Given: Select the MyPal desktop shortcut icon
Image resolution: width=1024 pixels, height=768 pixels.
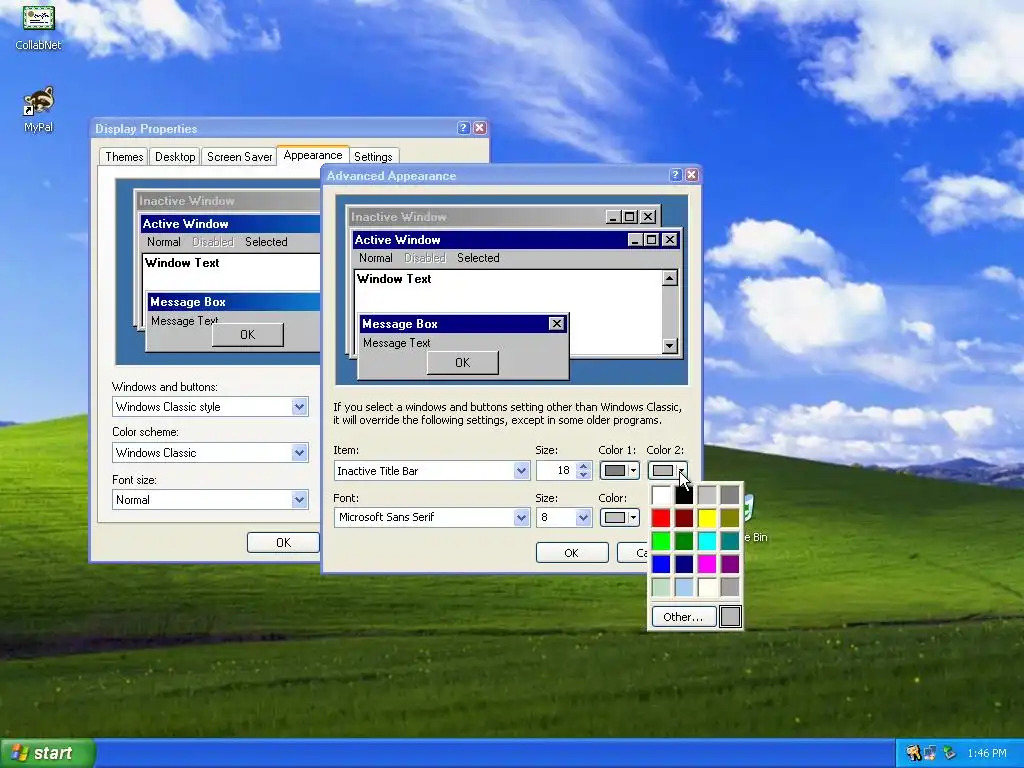Looking at the screenshot, I should pos(38,110).
